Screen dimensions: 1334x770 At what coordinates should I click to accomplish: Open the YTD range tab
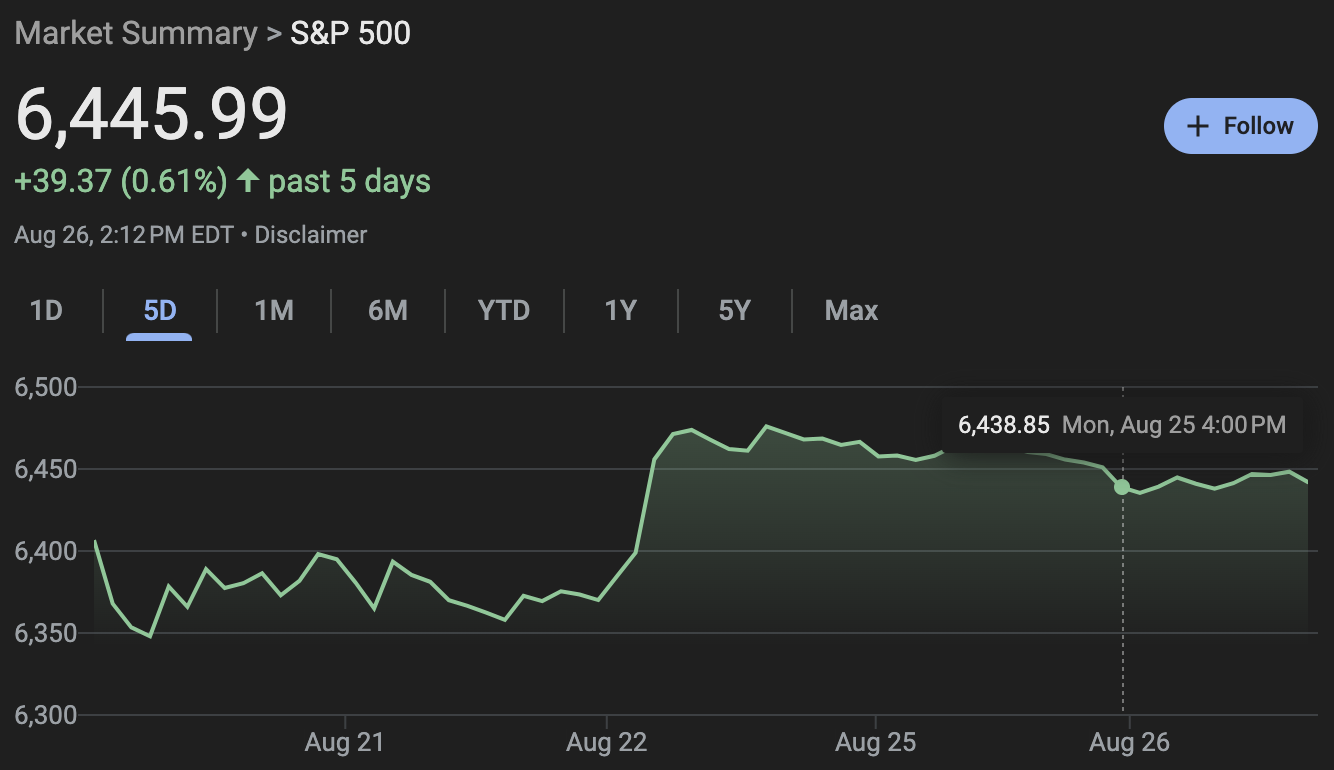(504, 311)
